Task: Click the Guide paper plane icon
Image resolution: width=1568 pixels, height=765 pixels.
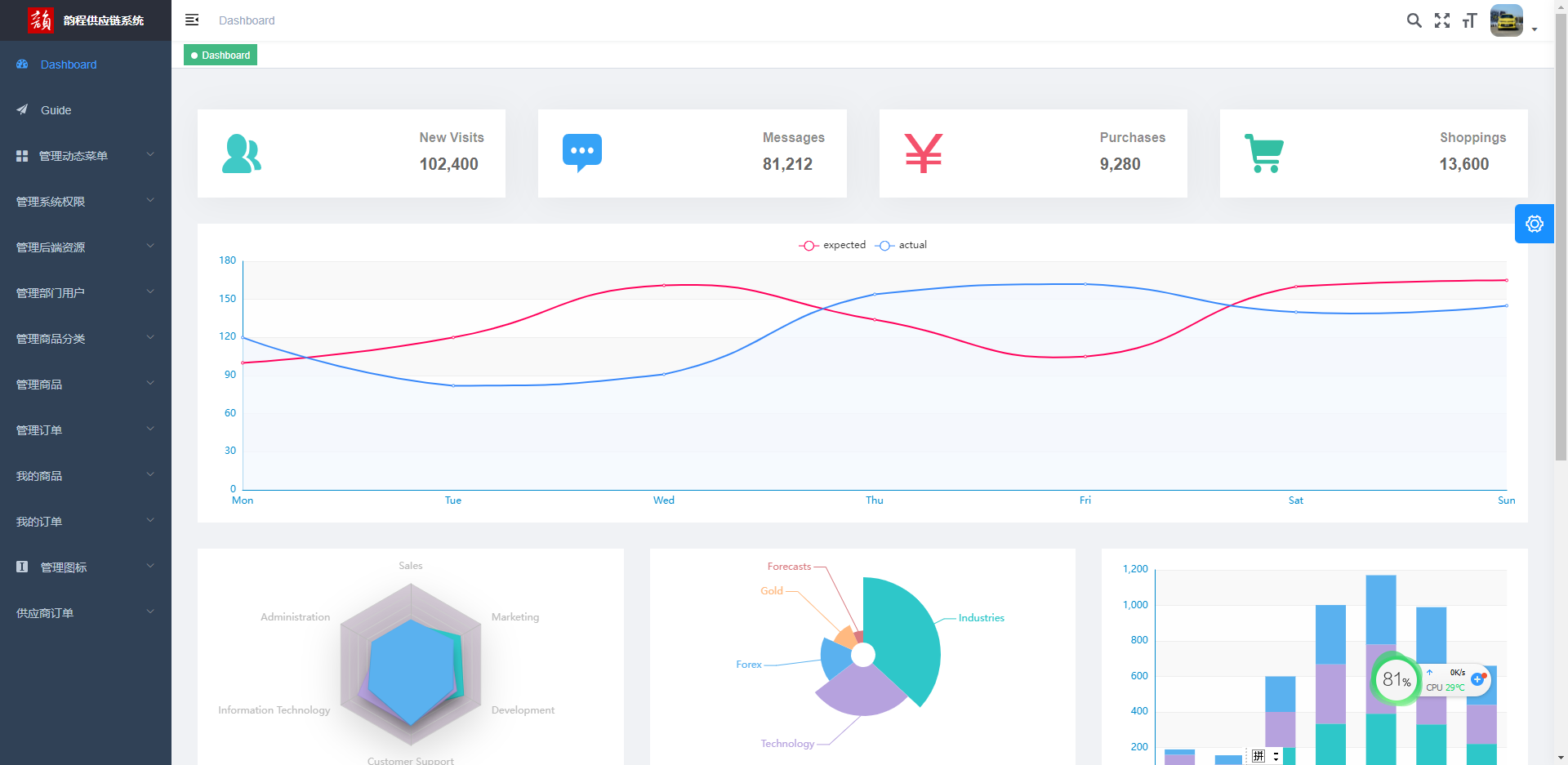Action: tap(22, 109)
